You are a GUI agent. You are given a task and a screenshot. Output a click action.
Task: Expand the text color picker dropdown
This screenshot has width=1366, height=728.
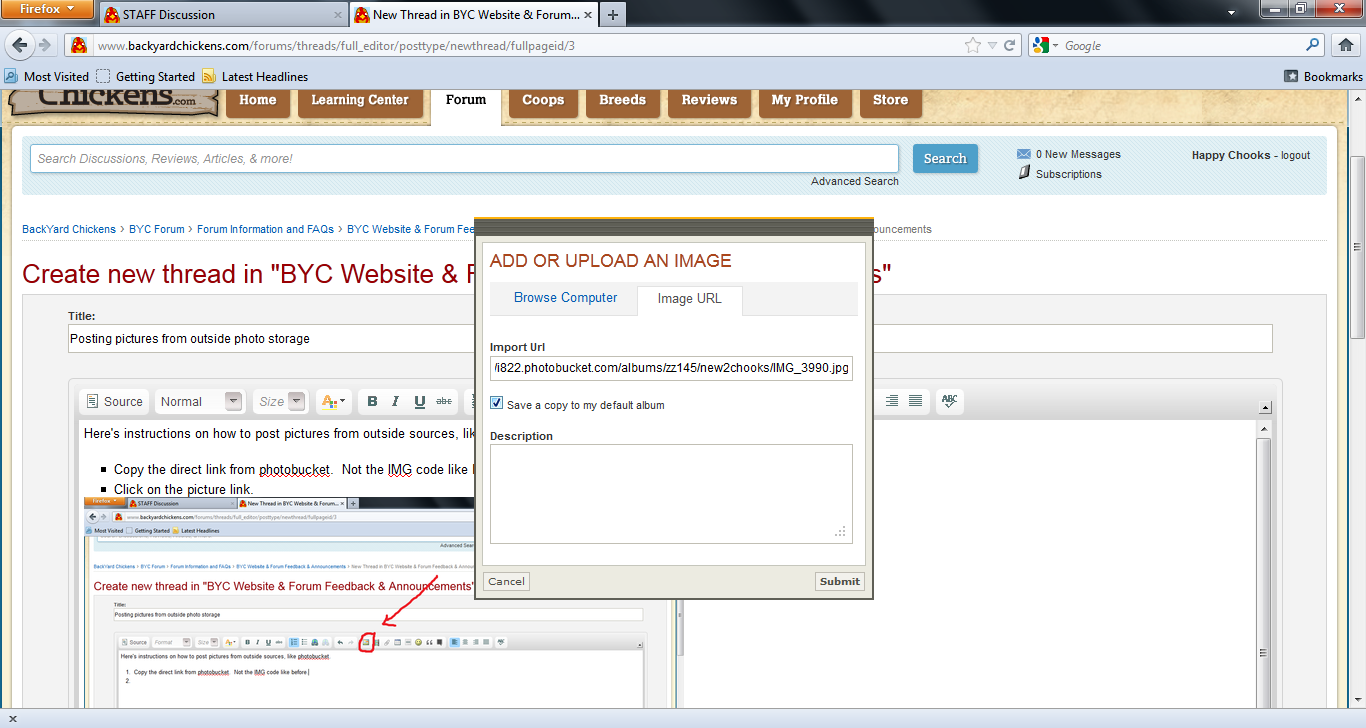332,401
